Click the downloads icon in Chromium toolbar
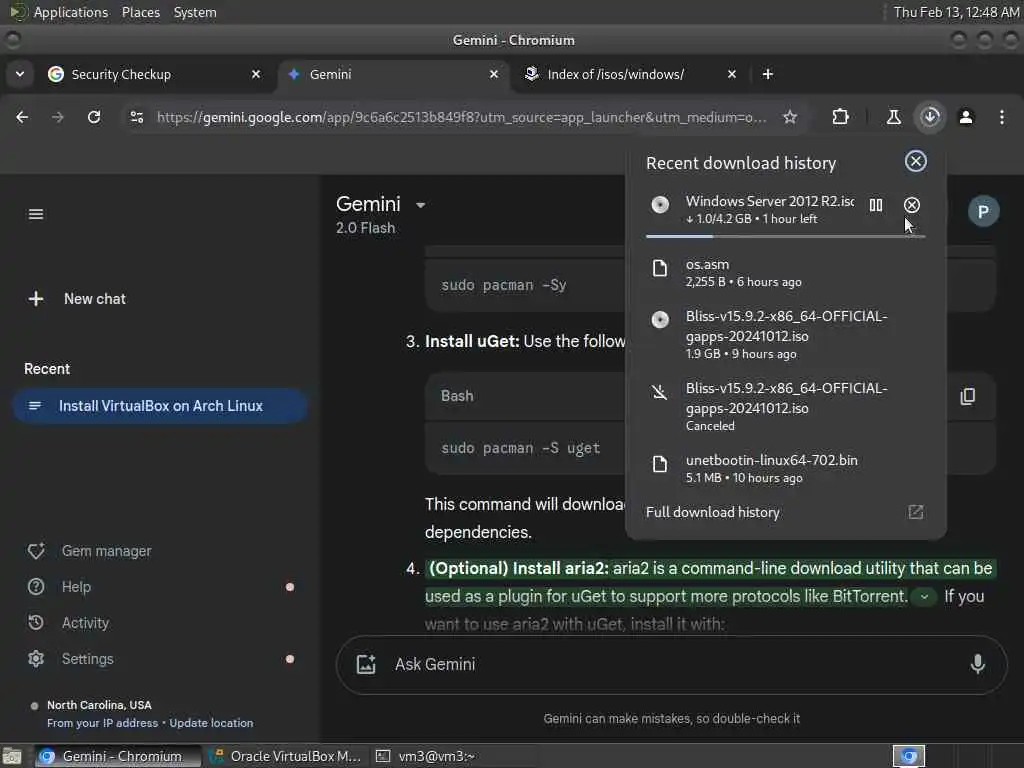The height and width of the screenshot is (768, 1024). pos(930,118)
